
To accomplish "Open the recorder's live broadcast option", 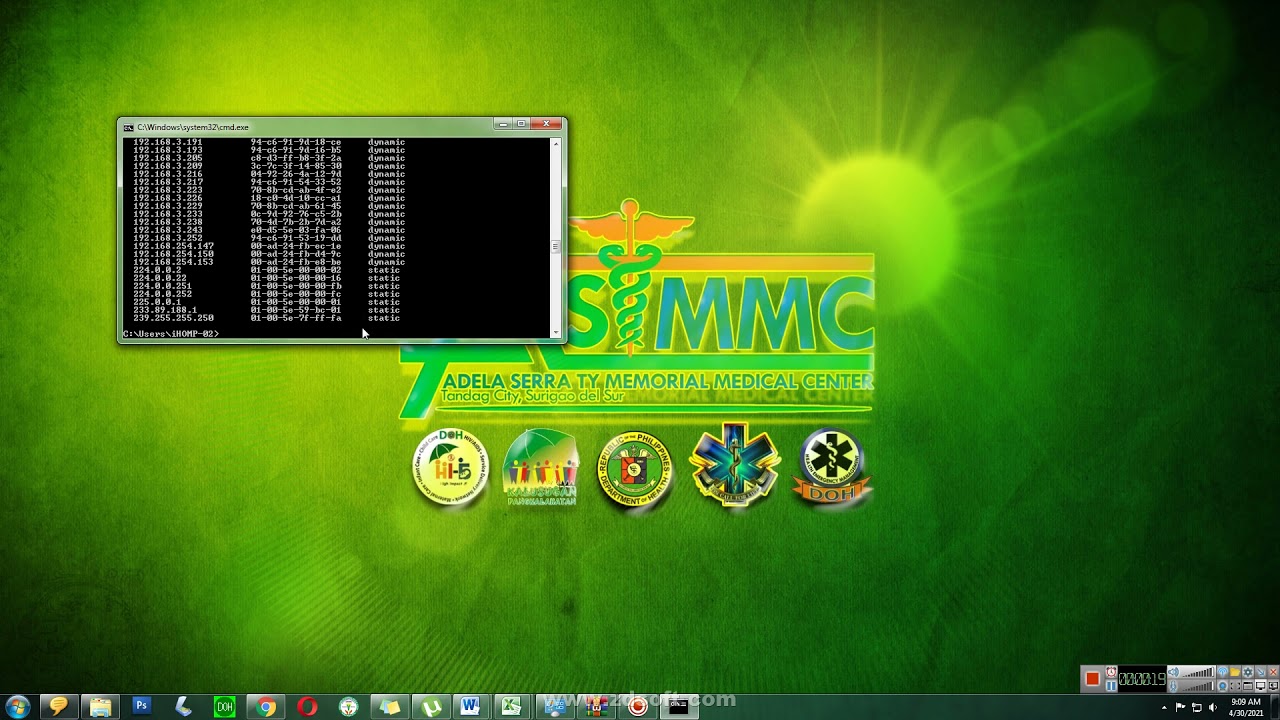I will click(1222, 672).
